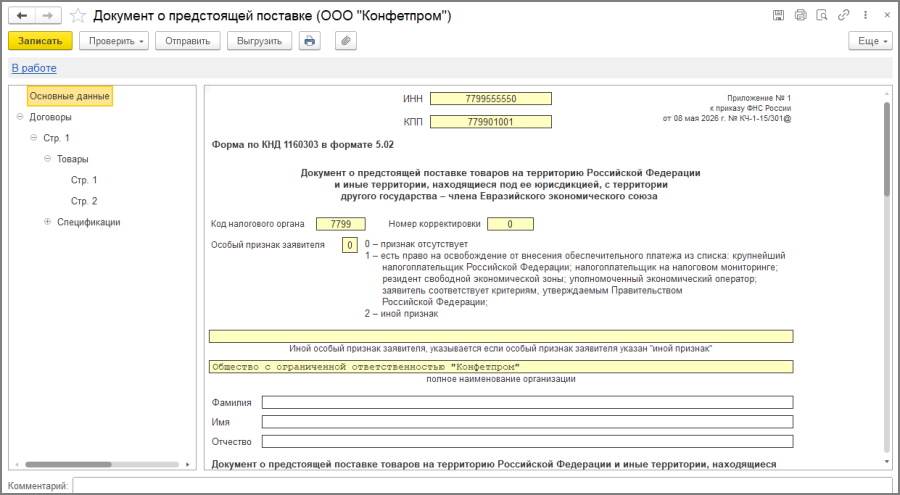
Task: Collapse the Товары node
Action: tap(47, 158)
